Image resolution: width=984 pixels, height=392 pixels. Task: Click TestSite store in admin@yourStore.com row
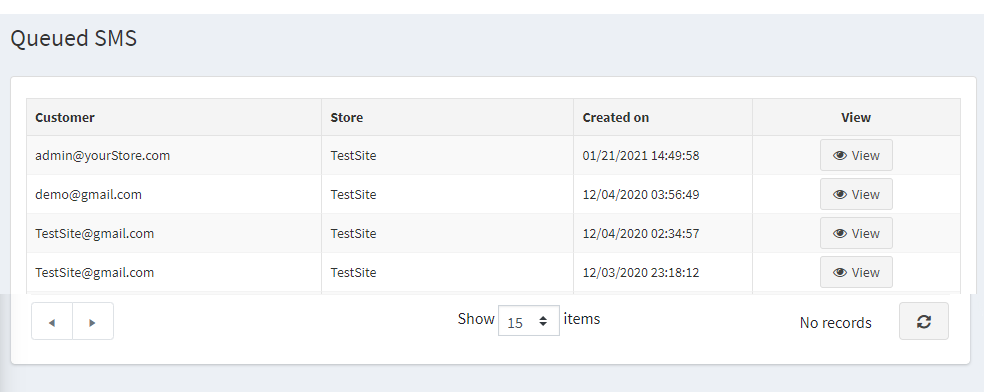tap(353, 156)
